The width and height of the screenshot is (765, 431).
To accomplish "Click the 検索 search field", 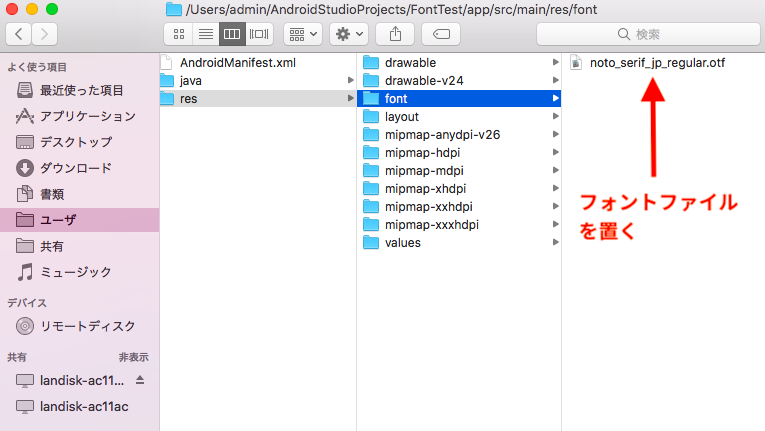I will point(648,34).
